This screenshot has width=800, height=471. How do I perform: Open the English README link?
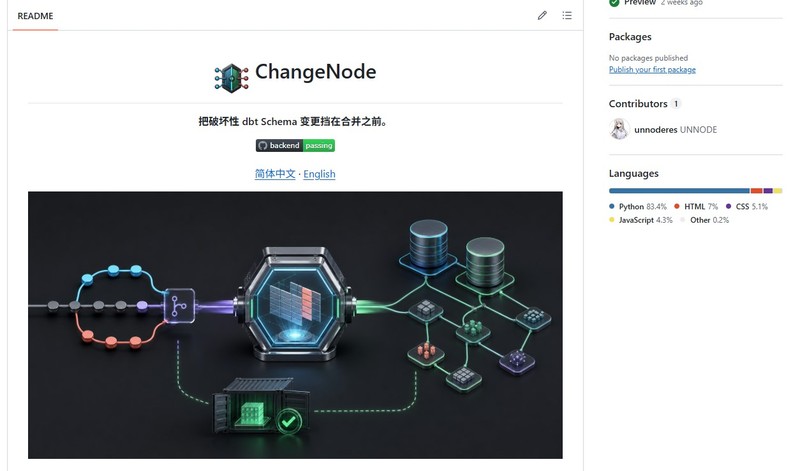(319, 174)
